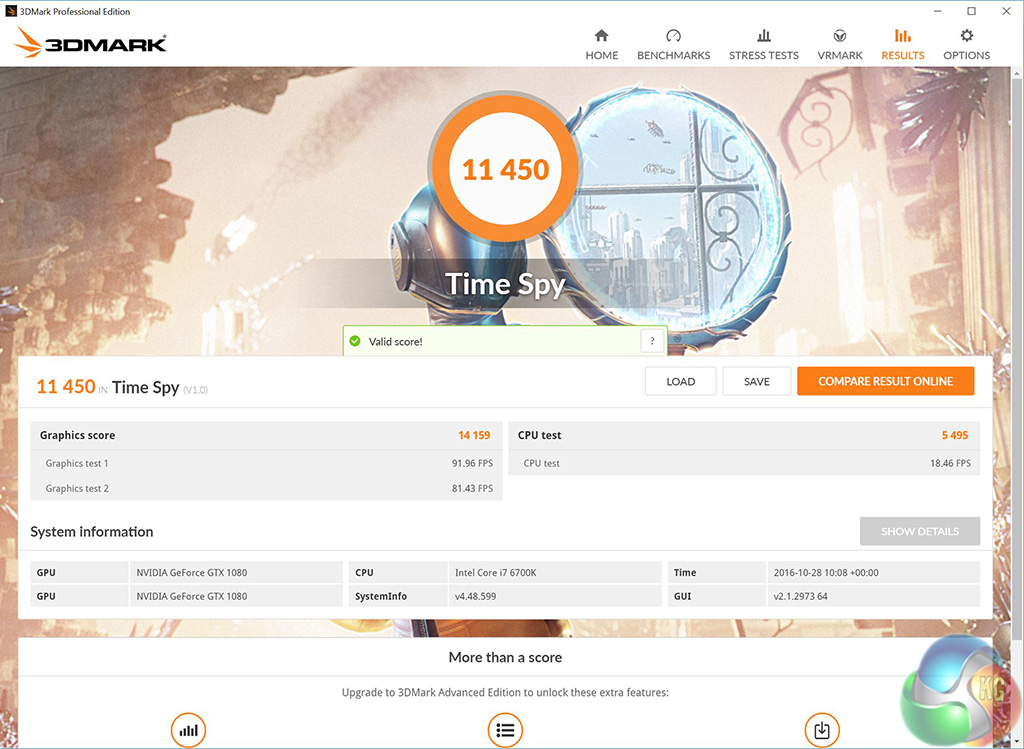Click COMPARE RESULT ONLINE button
This screenshot has width=1024, height=749.
point(886,381)
